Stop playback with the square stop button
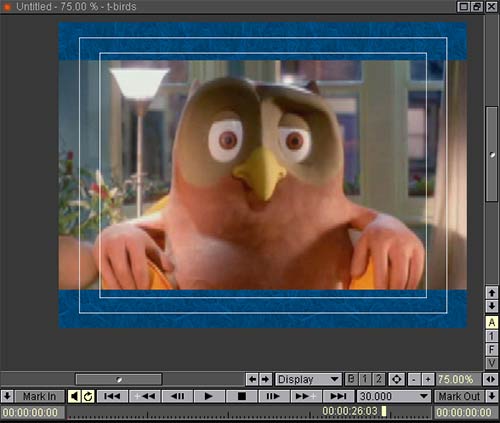 tap(242, 396)
